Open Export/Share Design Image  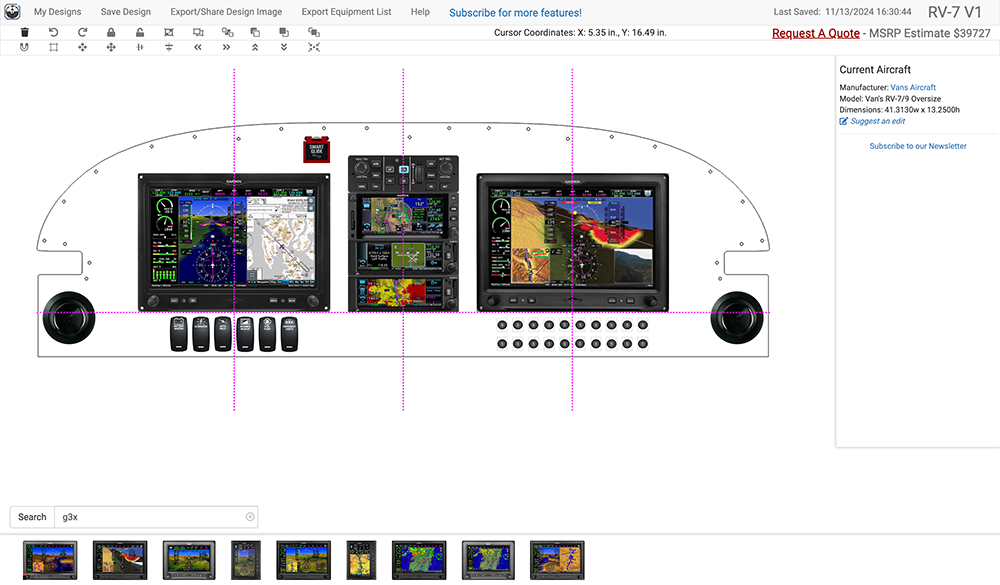(226, 12)
